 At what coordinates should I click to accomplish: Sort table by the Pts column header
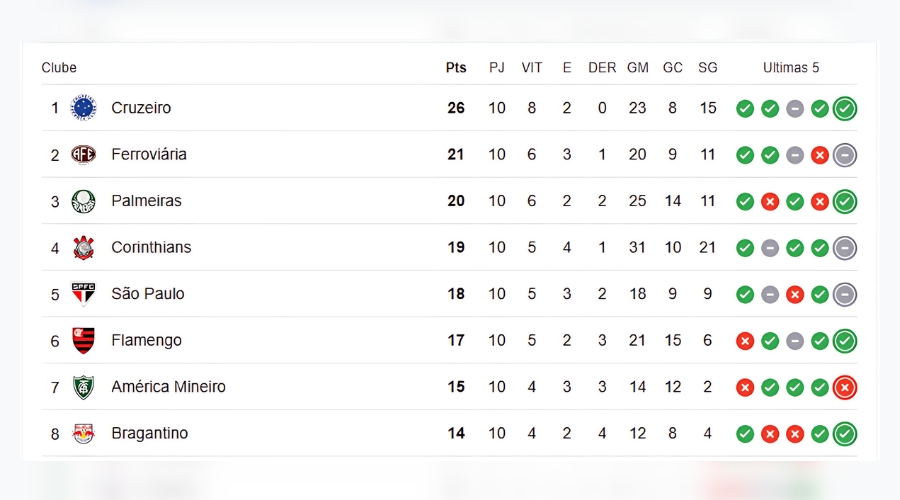(456, 68)
